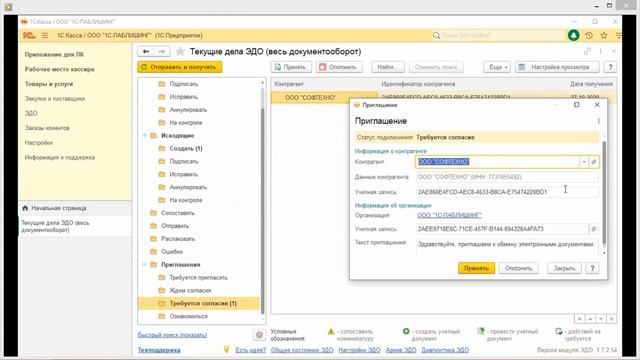Open favorites star in top bar

click(x=604, y=36)
